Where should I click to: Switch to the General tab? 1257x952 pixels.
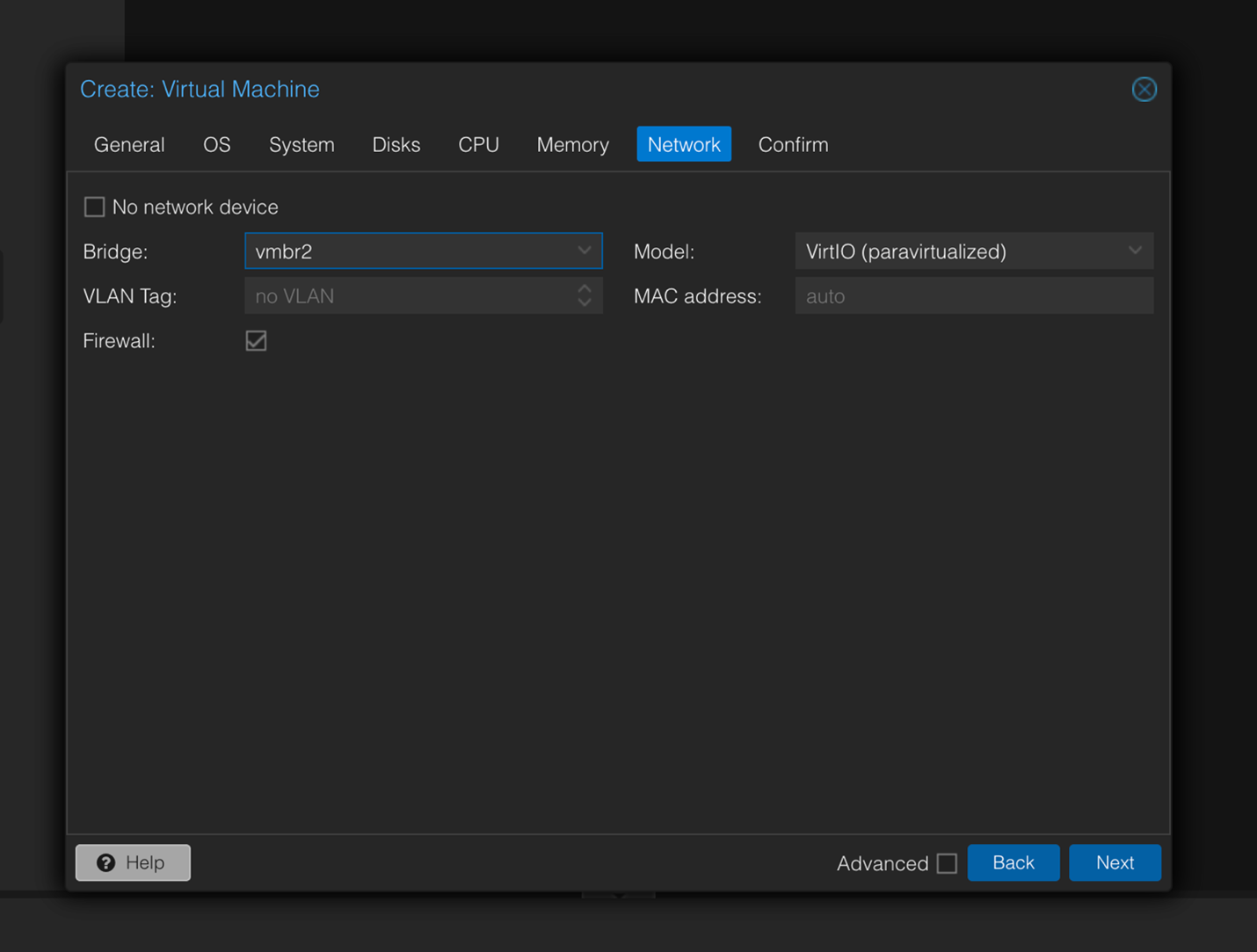[129, 145]
